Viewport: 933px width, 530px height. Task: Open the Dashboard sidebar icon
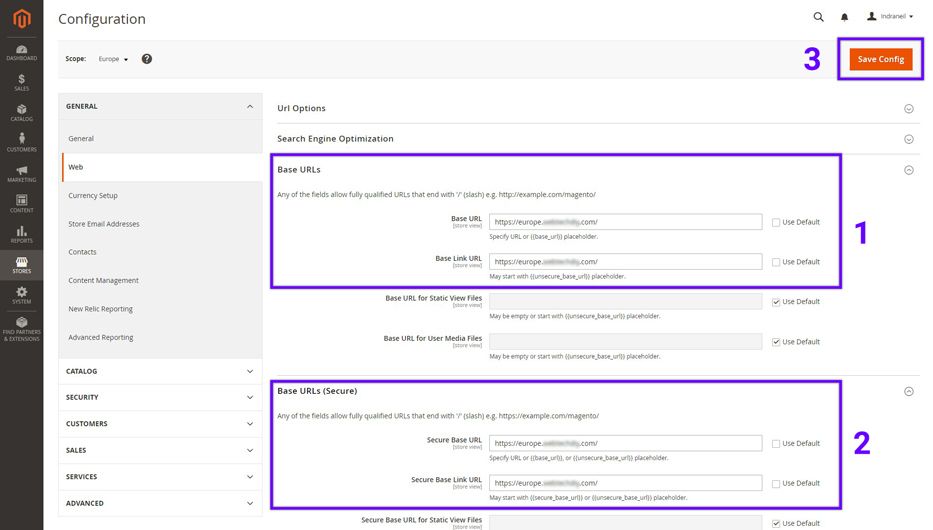pyautogui.click(x=21, y=52)
